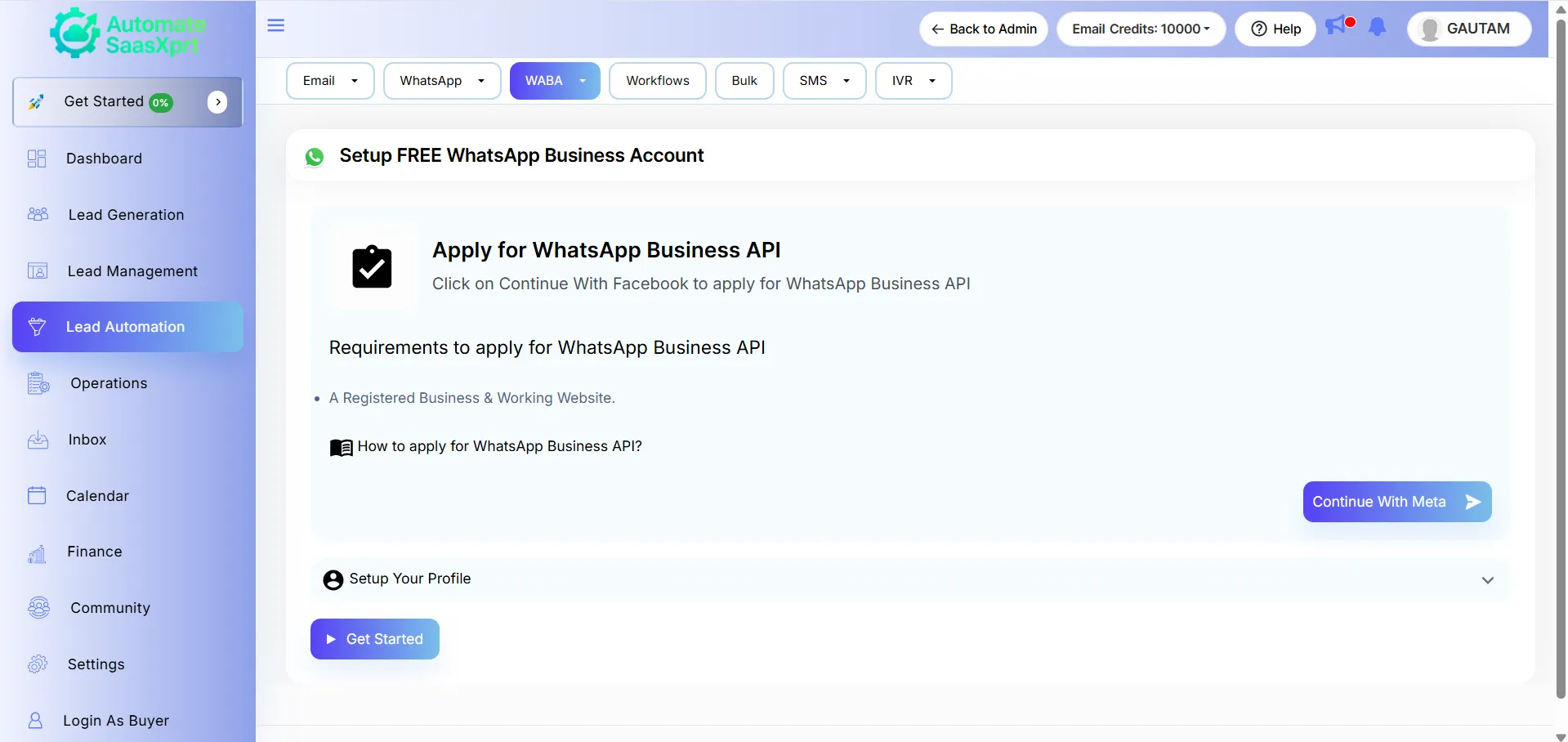Open Community menu item

pos(127,608)
